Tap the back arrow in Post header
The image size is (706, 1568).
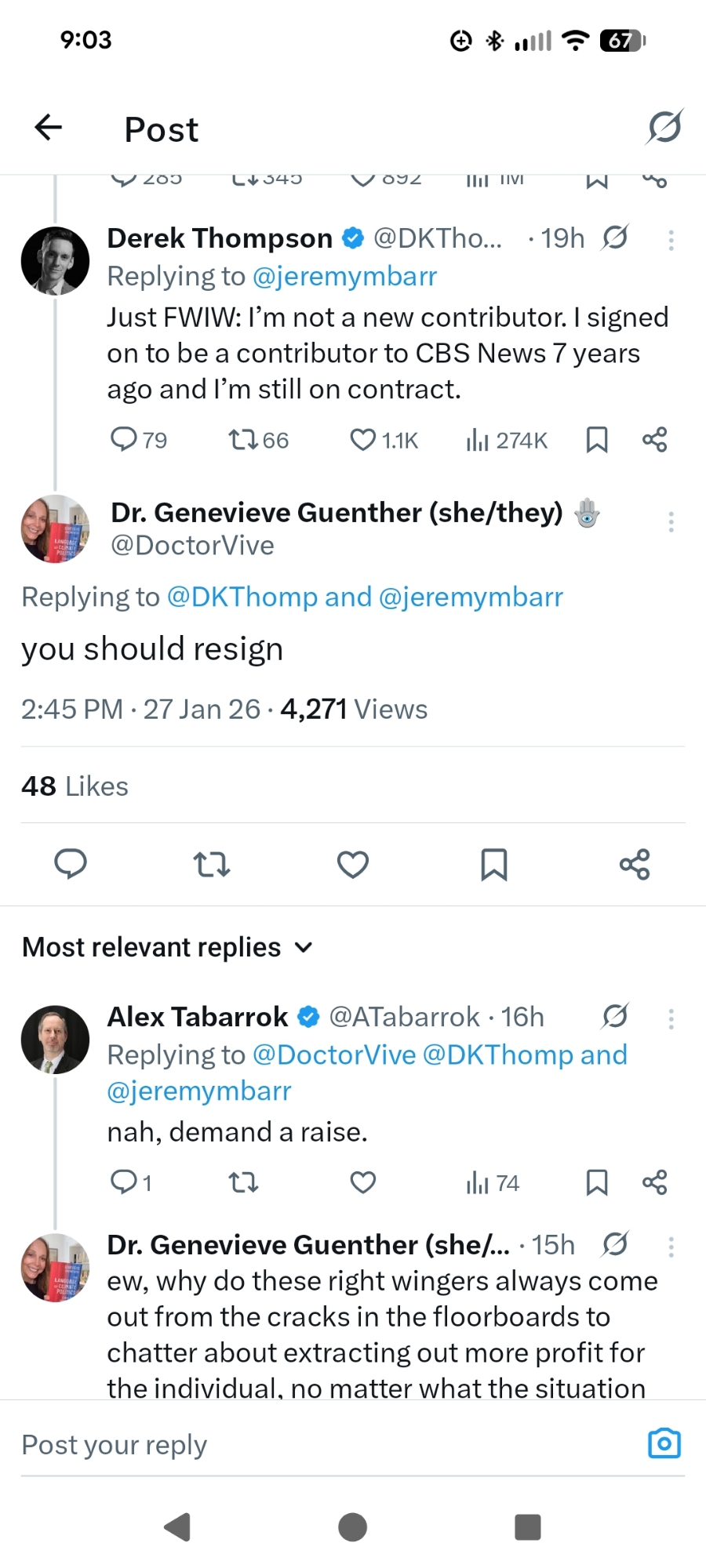[49, 127]
